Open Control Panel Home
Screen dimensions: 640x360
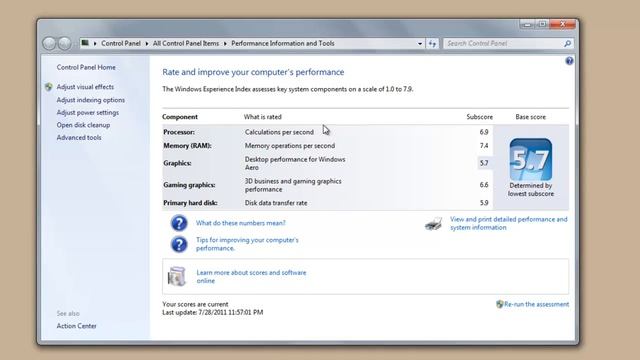pos(86,67)
